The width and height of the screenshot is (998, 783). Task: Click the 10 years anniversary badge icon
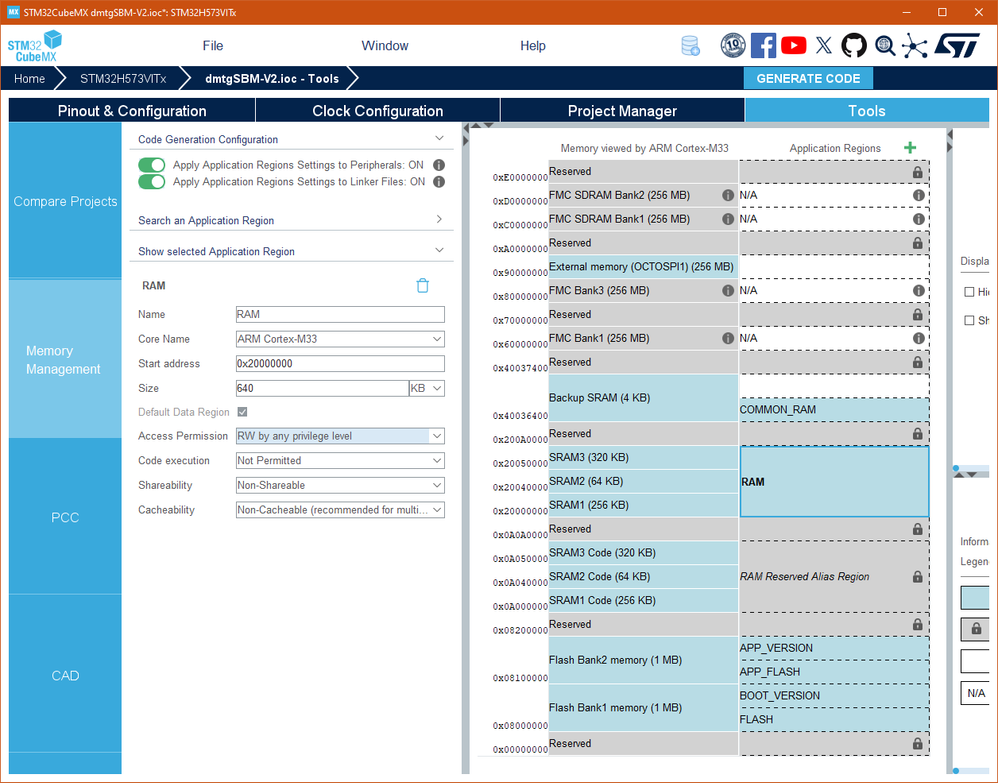(x=733, y=46)
